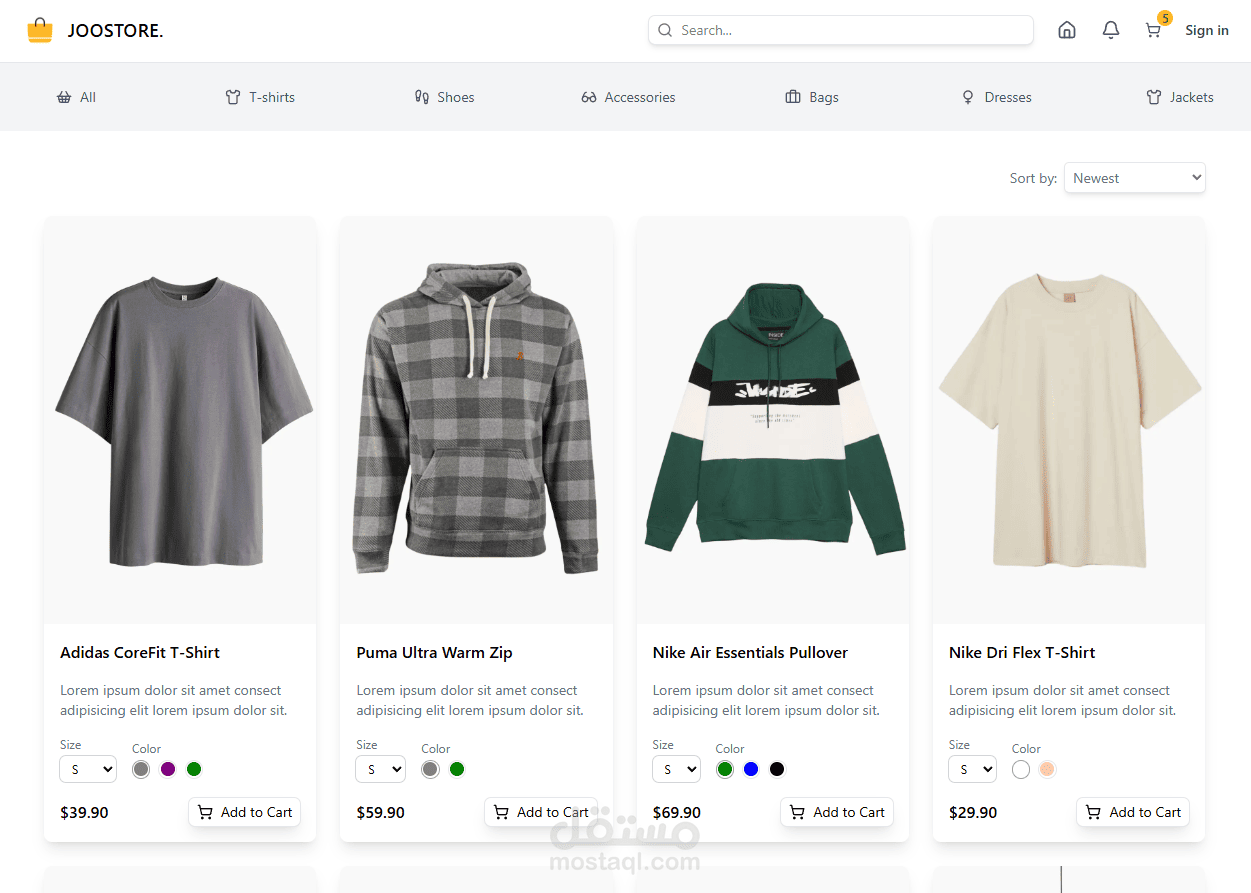Viewport: 1251px width, 893px height.
Task: Select the Accessories glasses category
Action: [x=628, y=97]
